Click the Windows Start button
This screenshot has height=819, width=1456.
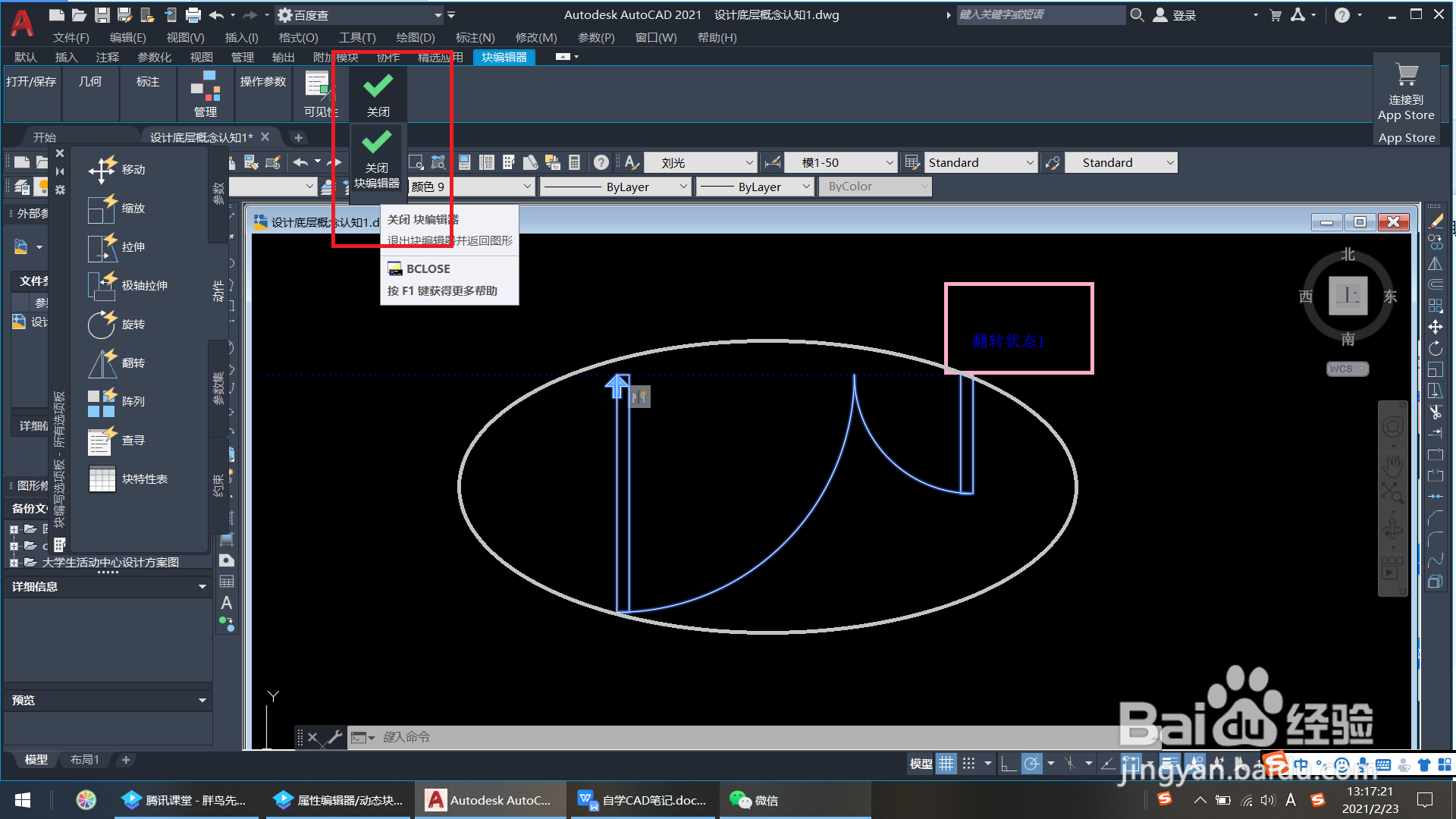coord(23,800)
